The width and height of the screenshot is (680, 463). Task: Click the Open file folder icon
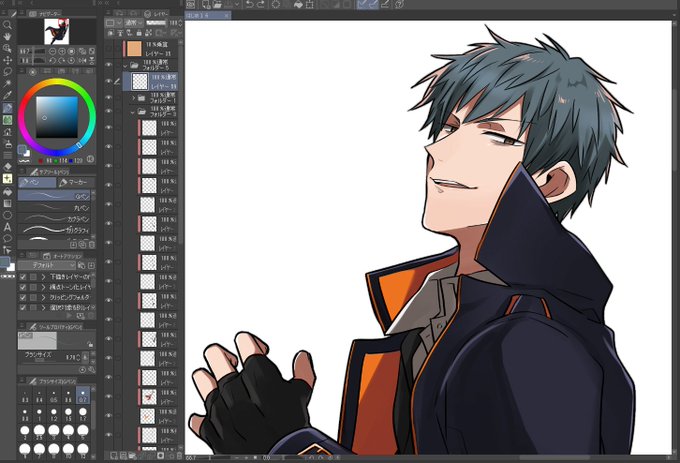217,4
